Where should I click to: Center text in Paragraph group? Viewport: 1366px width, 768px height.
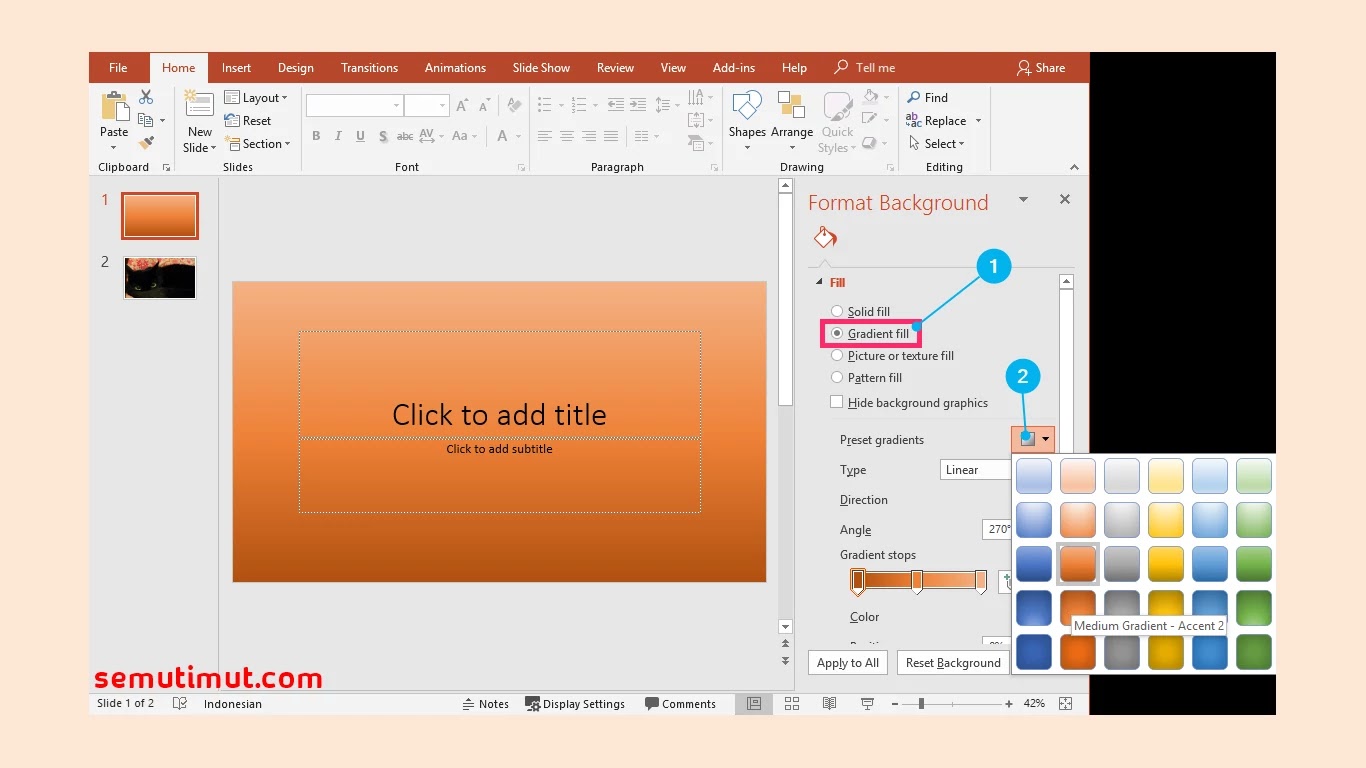tap(567, 136)
